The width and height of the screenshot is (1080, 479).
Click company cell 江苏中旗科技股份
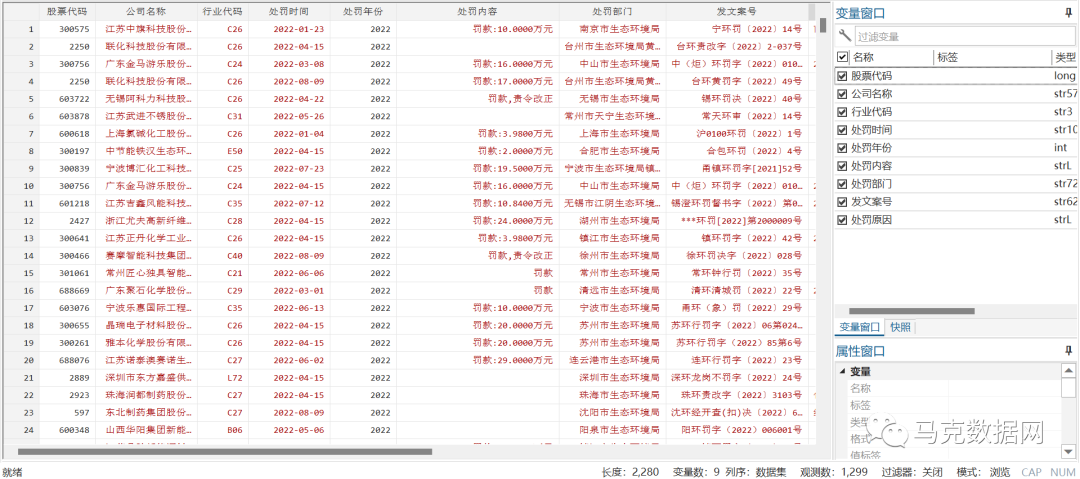click(x=146, y=29)
